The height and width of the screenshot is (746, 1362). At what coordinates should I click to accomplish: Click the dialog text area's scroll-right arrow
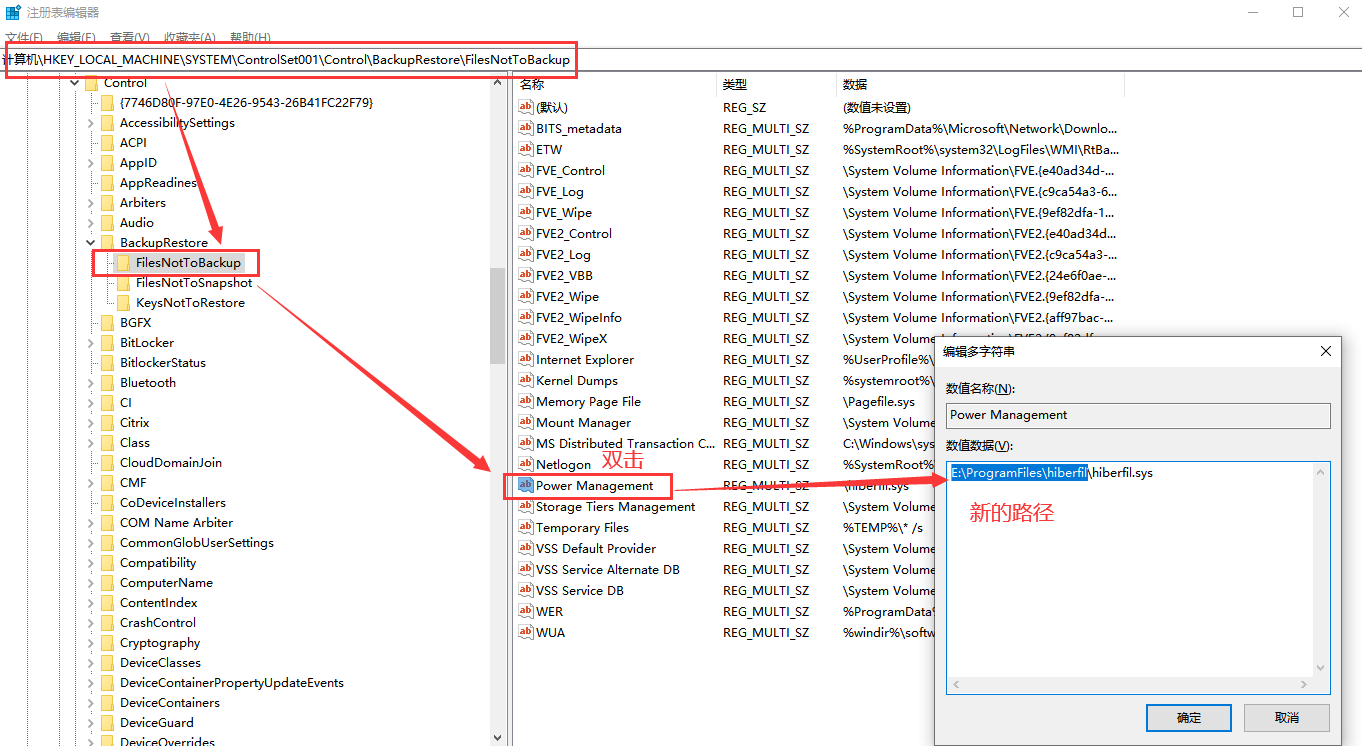1306,685
